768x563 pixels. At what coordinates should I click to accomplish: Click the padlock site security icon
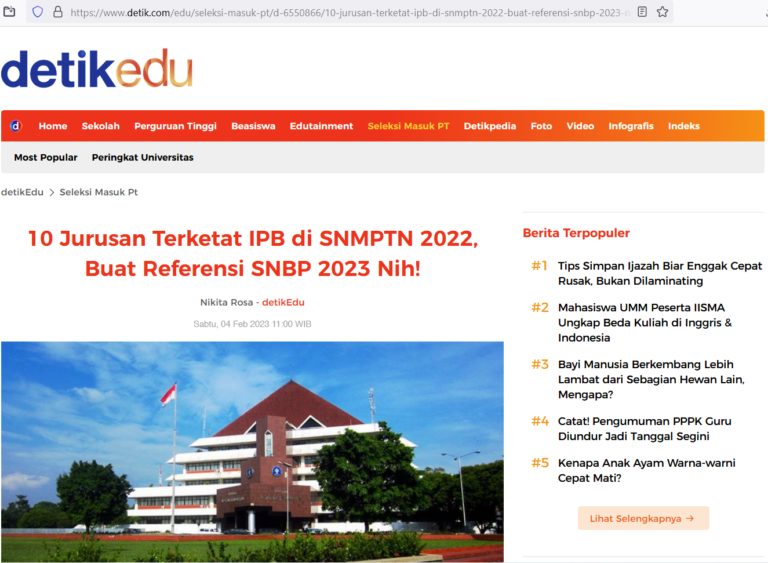click(x=57, y=12)
